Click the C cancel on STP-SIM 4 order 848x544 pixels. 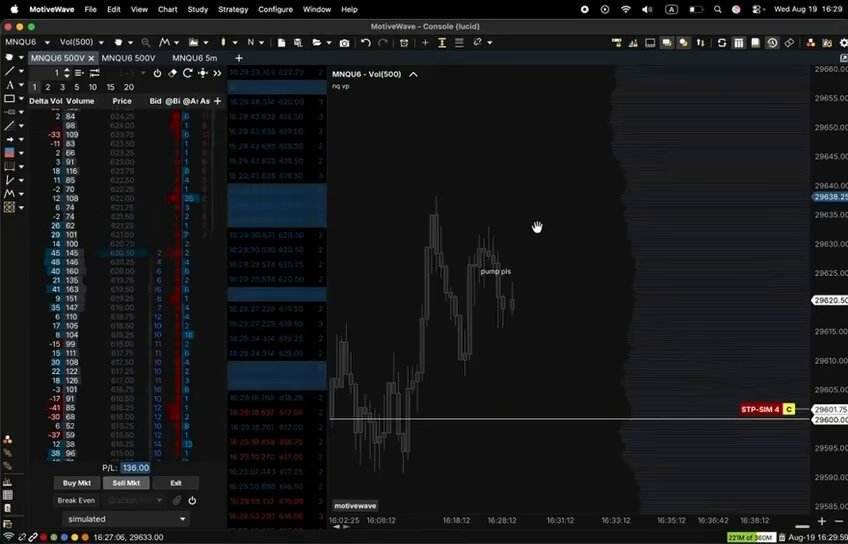(789, 409)
